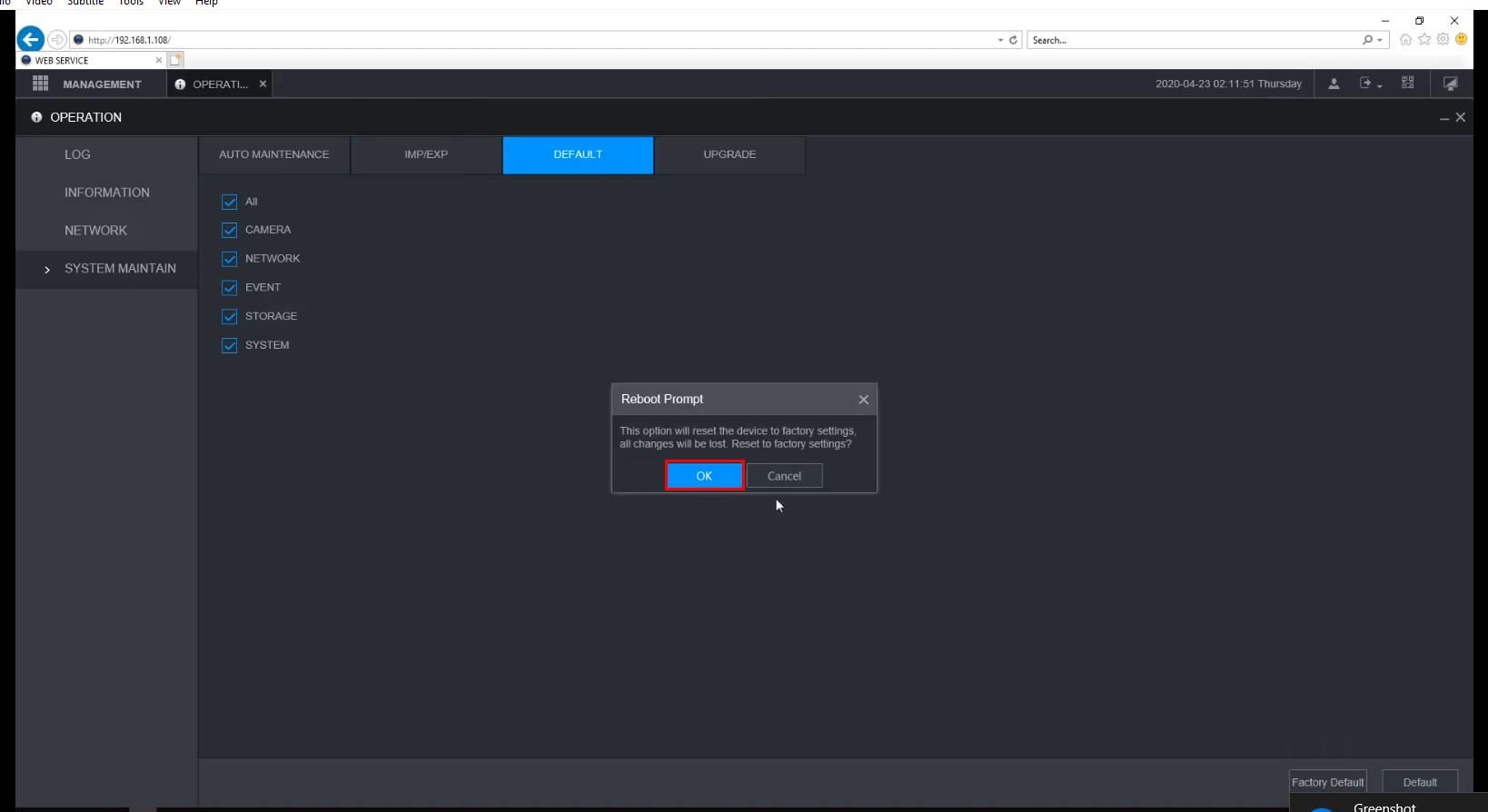Select the WEB SERVICE browser tab

coord(91,60)
